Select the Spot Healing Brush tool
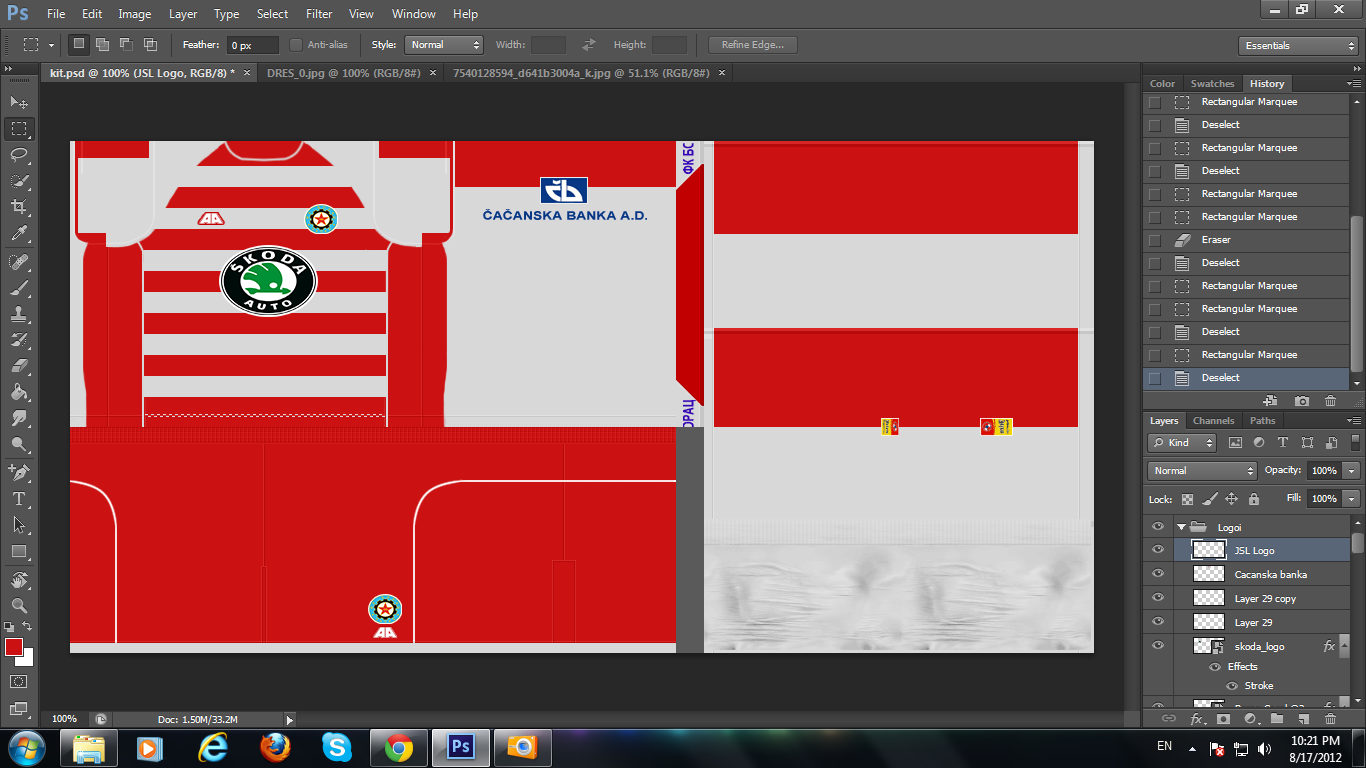 (19, 262)
